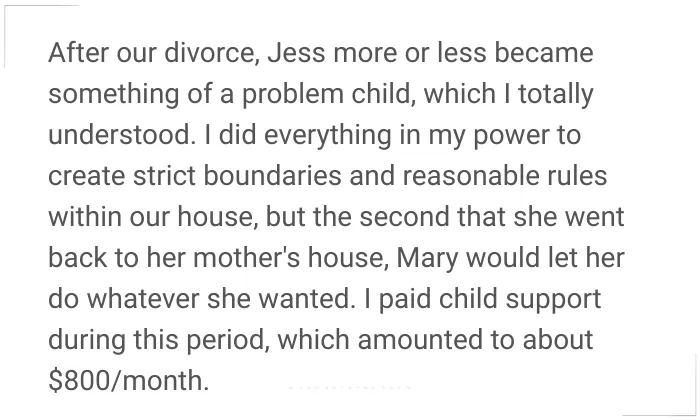The width and height of the screenshot is (700, 420).
Task: Click the phrase 'child support'
Action: [x=520, y=300]
